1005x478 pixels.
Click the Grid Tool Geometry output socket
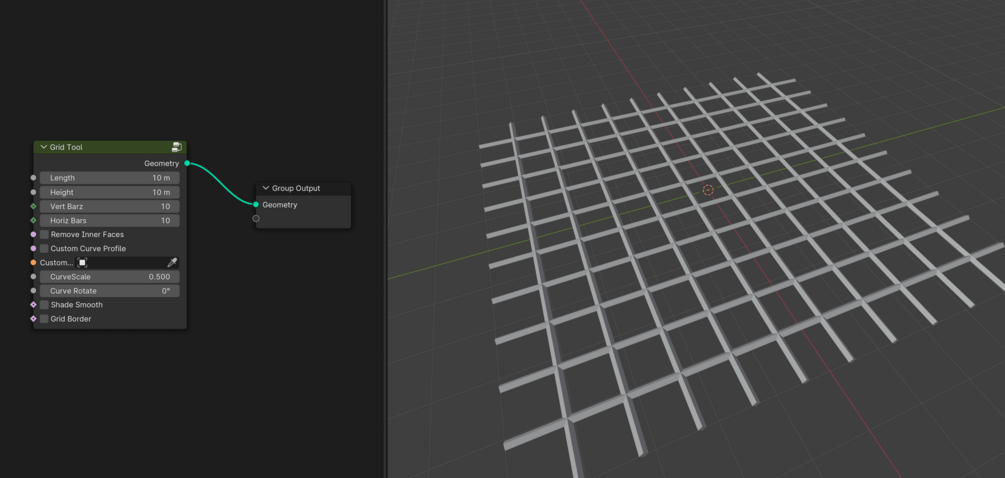pos(187,163)
